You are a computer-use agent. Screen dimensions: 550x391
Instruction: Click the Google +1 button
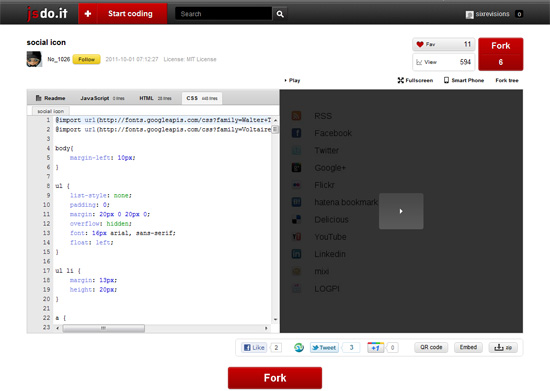[x=375, y=348]
